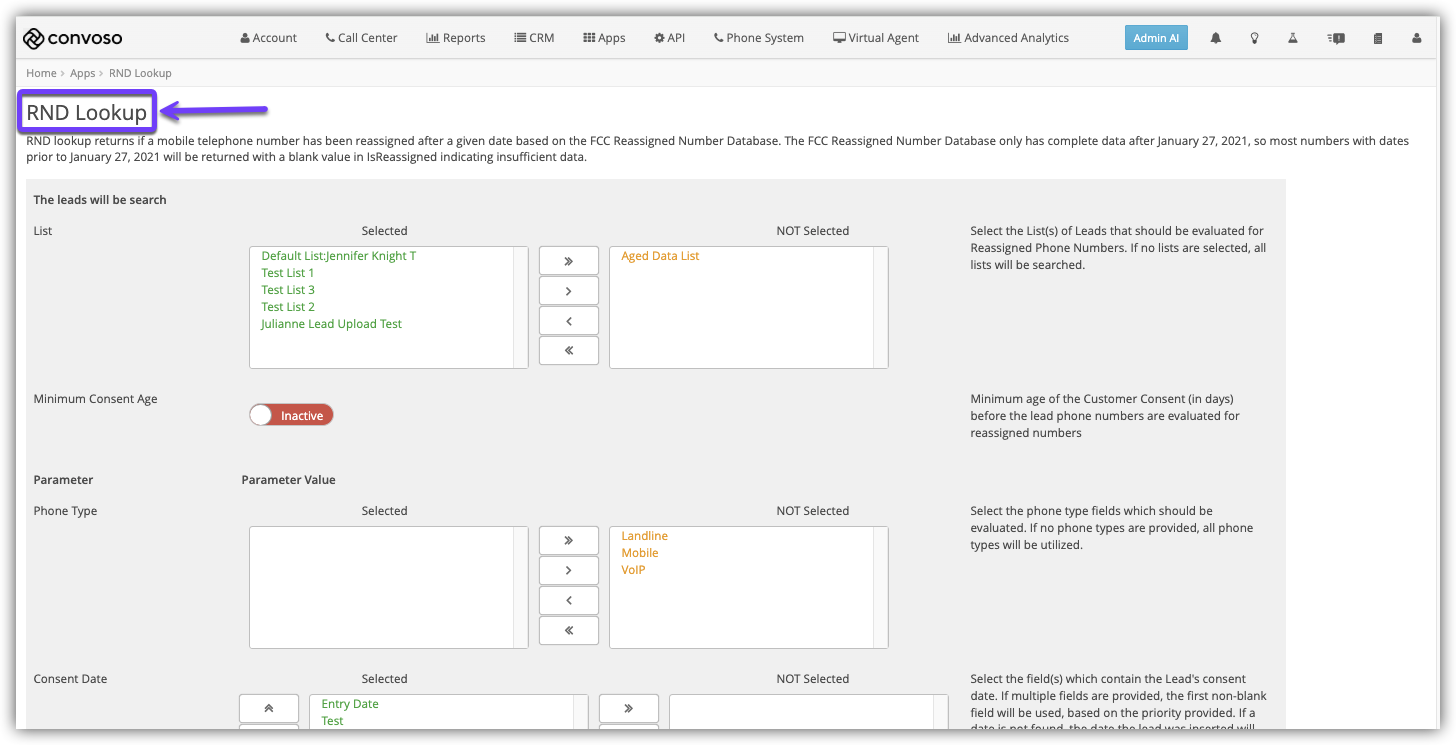Open the alert message bubble icon
This screenshot has width=1456, height=745.
tap(1336, 38)
